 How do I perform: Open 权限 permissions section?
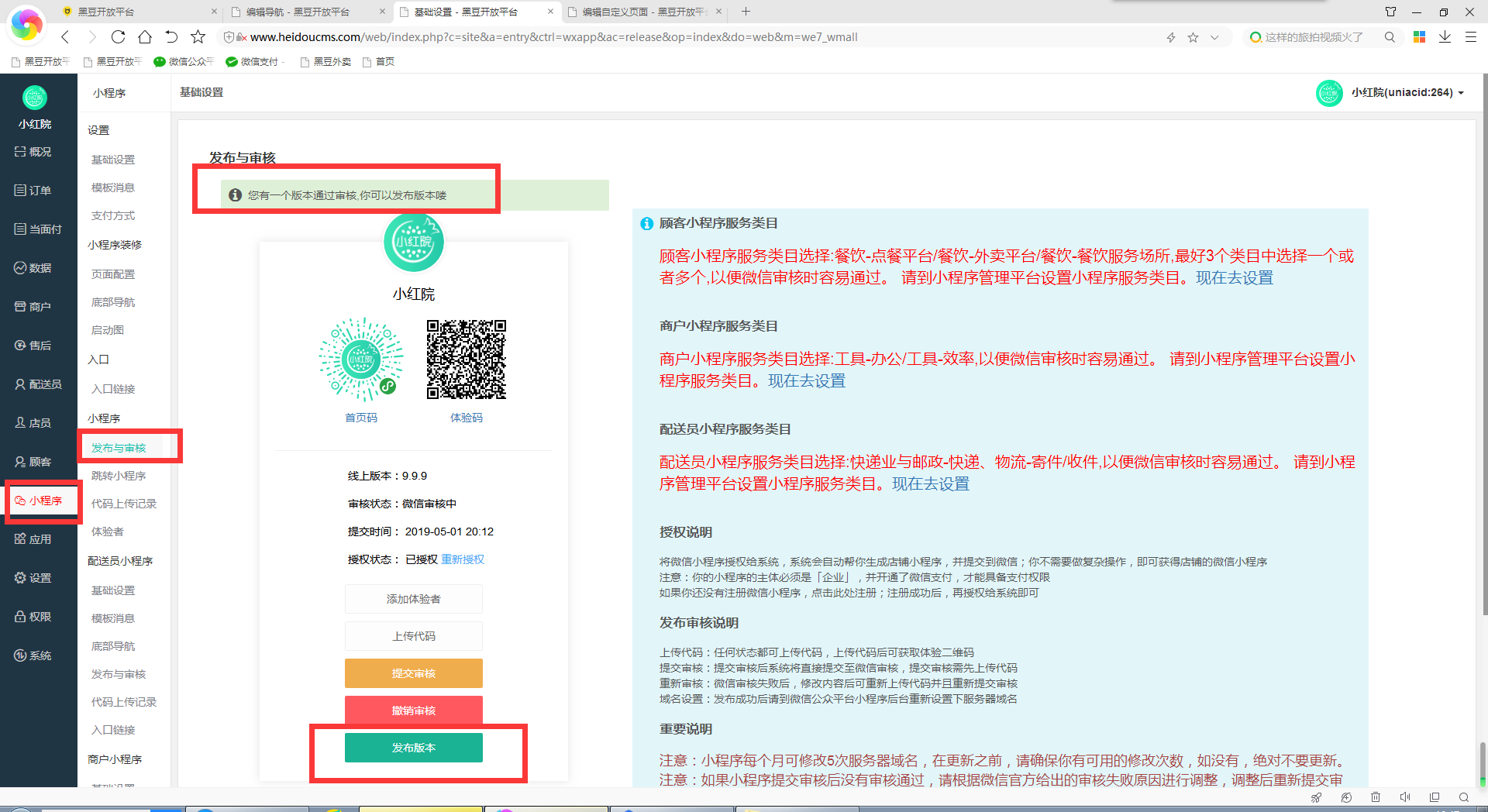33,617
